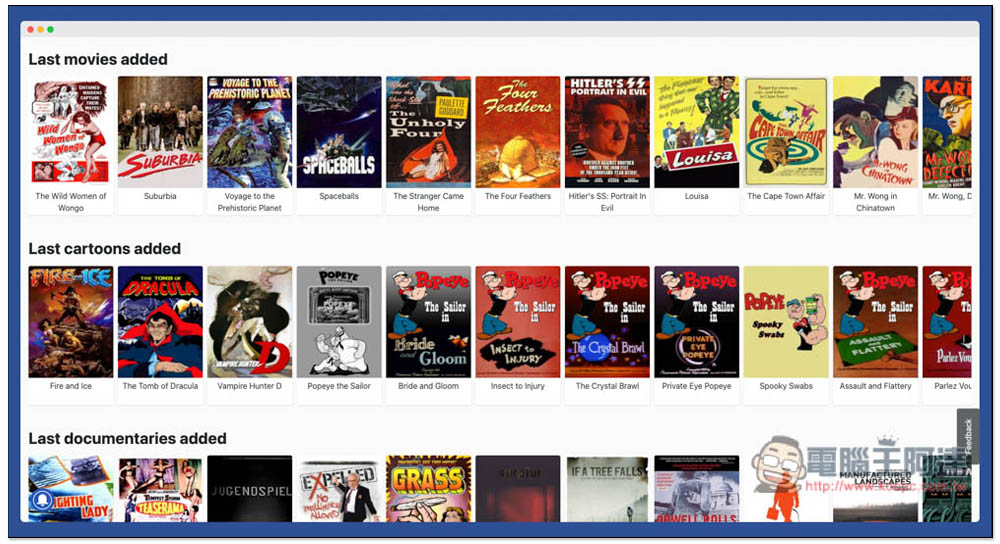Click The Wild Women of Wongo poster
The width and height of the screenshot is (1000, 544).
tap(71, 132)
